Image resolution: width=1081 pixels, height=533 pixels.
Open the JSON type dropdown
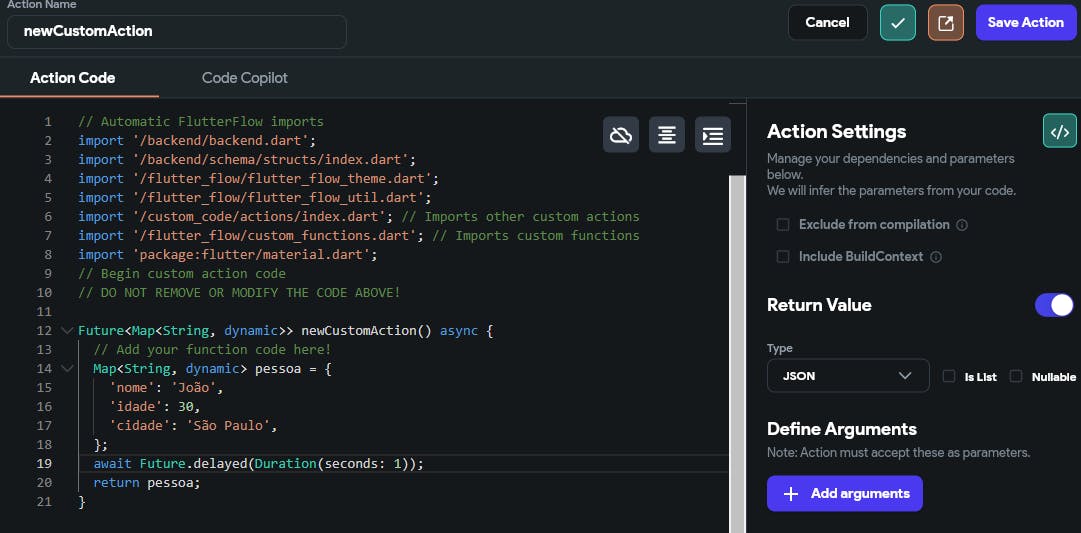[x=847, y=376]
